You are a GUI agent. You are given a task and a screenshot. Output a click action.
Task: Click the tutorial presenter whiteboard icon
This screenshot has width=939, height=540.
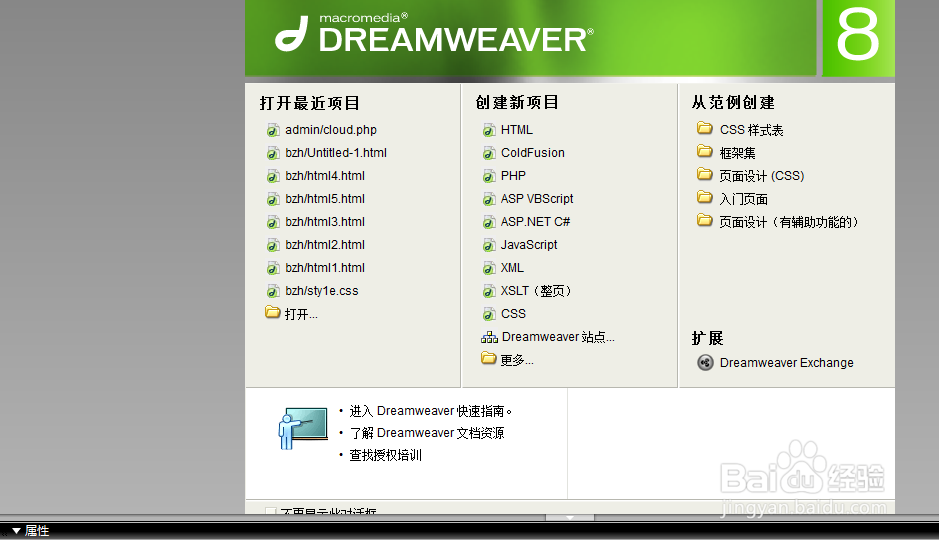click(302, 428)
